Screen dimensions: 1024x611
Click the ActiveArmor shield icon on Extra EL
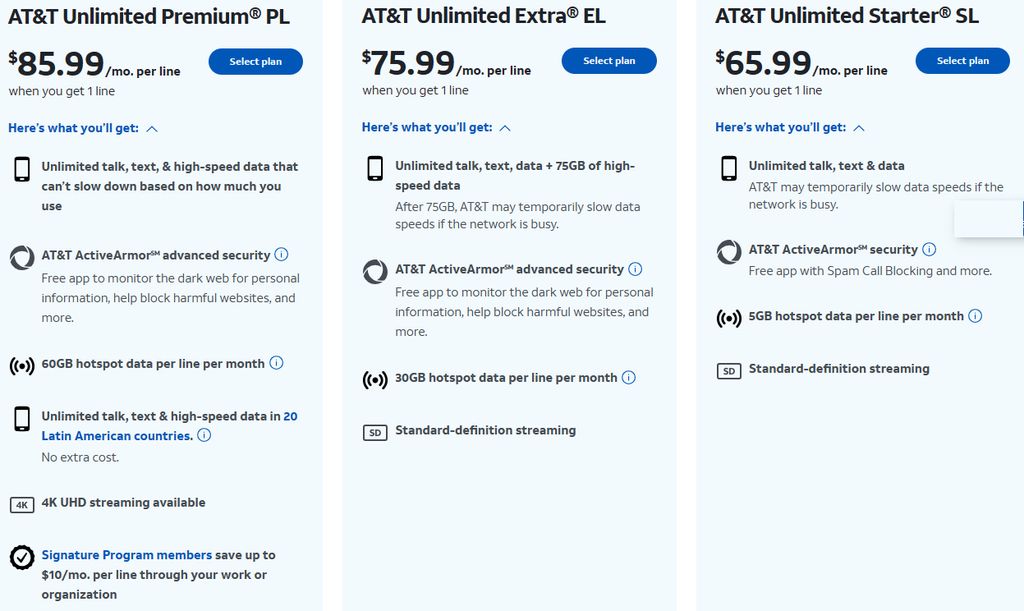pyautogui.click(x=374, y=270)
